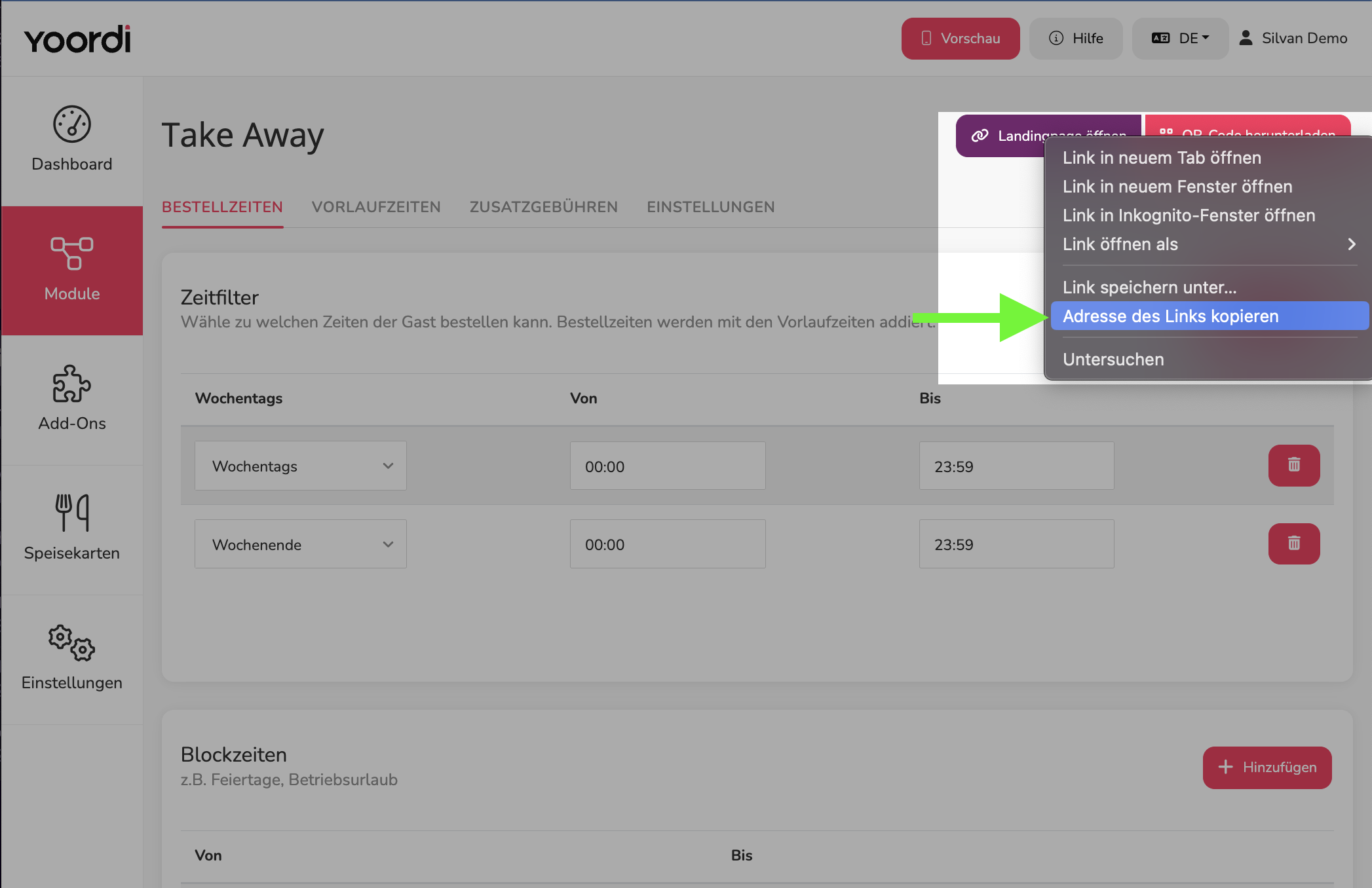This screenshot has width=1372, height=888.
Task: Expand the Link öffnen als submenu
Action: click(x=1210, y=244)
